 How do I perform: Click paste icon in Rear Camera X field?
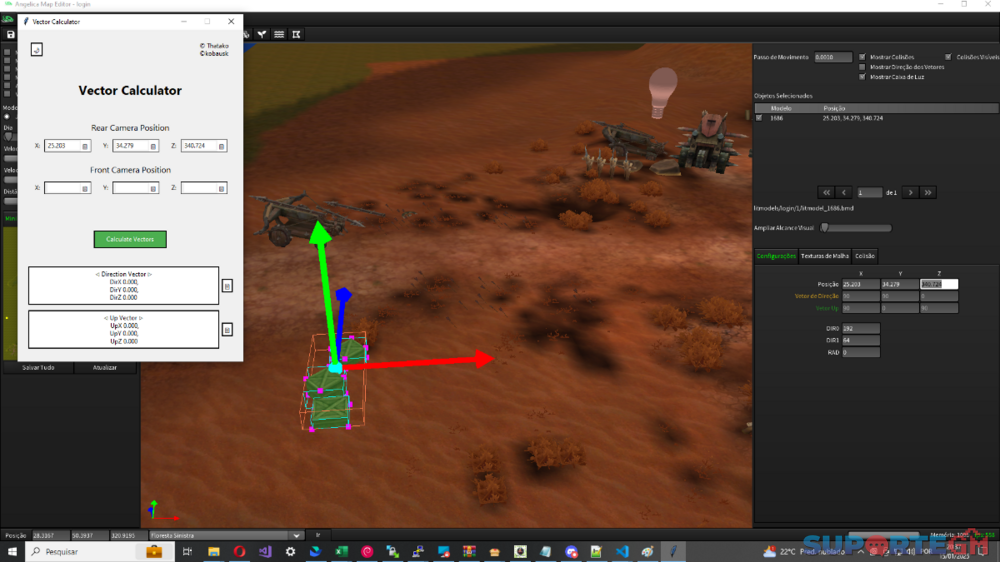point(85,146)
